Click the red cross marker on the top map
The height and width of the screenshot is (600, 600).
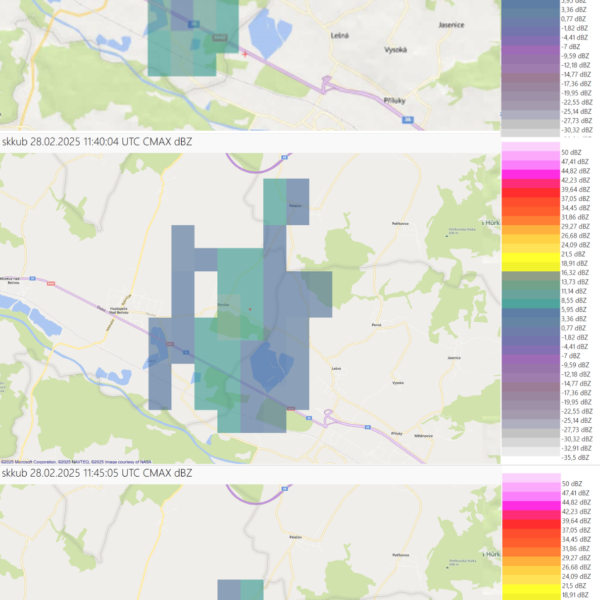pyautogui.click(x=245, y=54)
